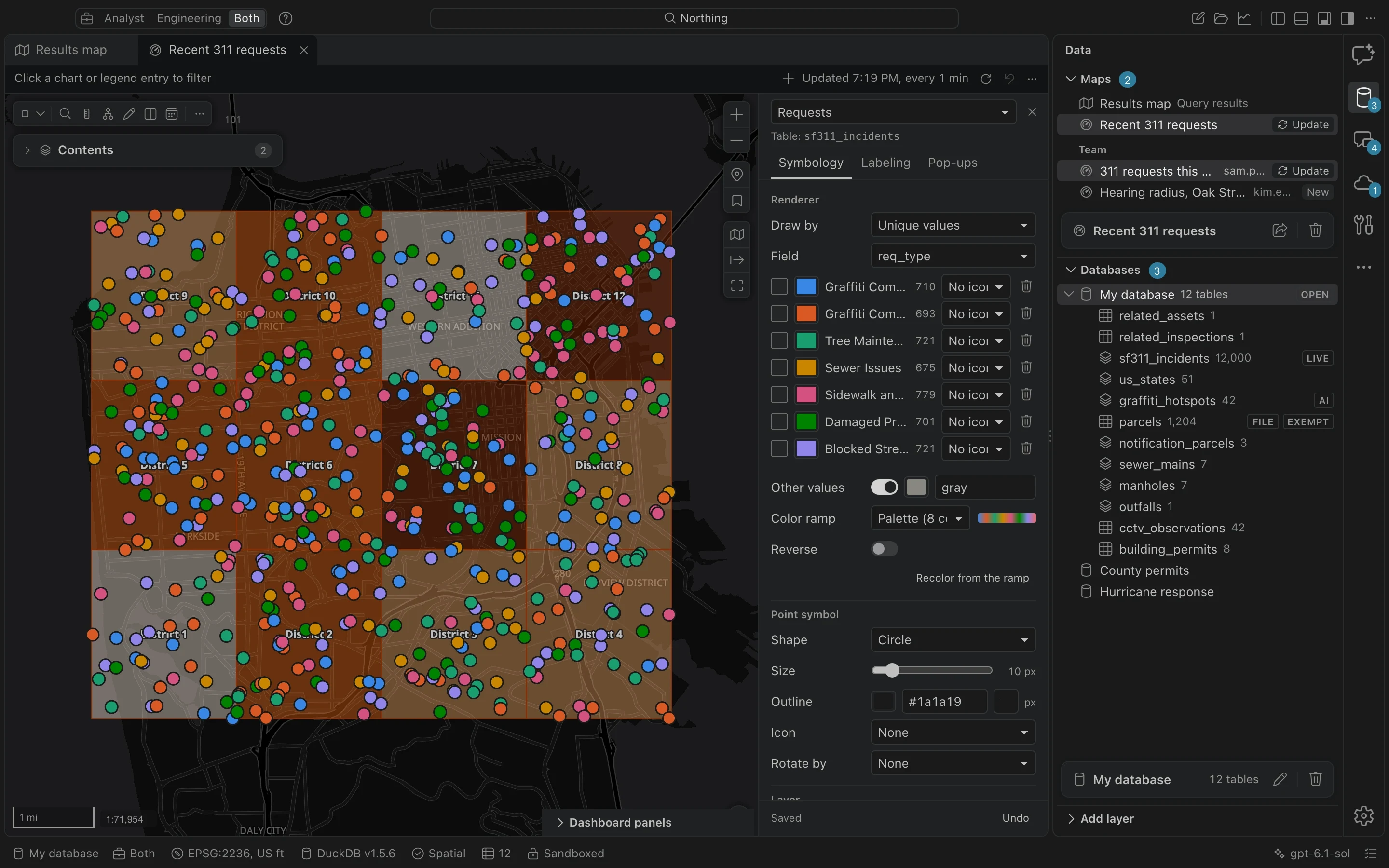Adjust the point Size slider

click(932, 670)
